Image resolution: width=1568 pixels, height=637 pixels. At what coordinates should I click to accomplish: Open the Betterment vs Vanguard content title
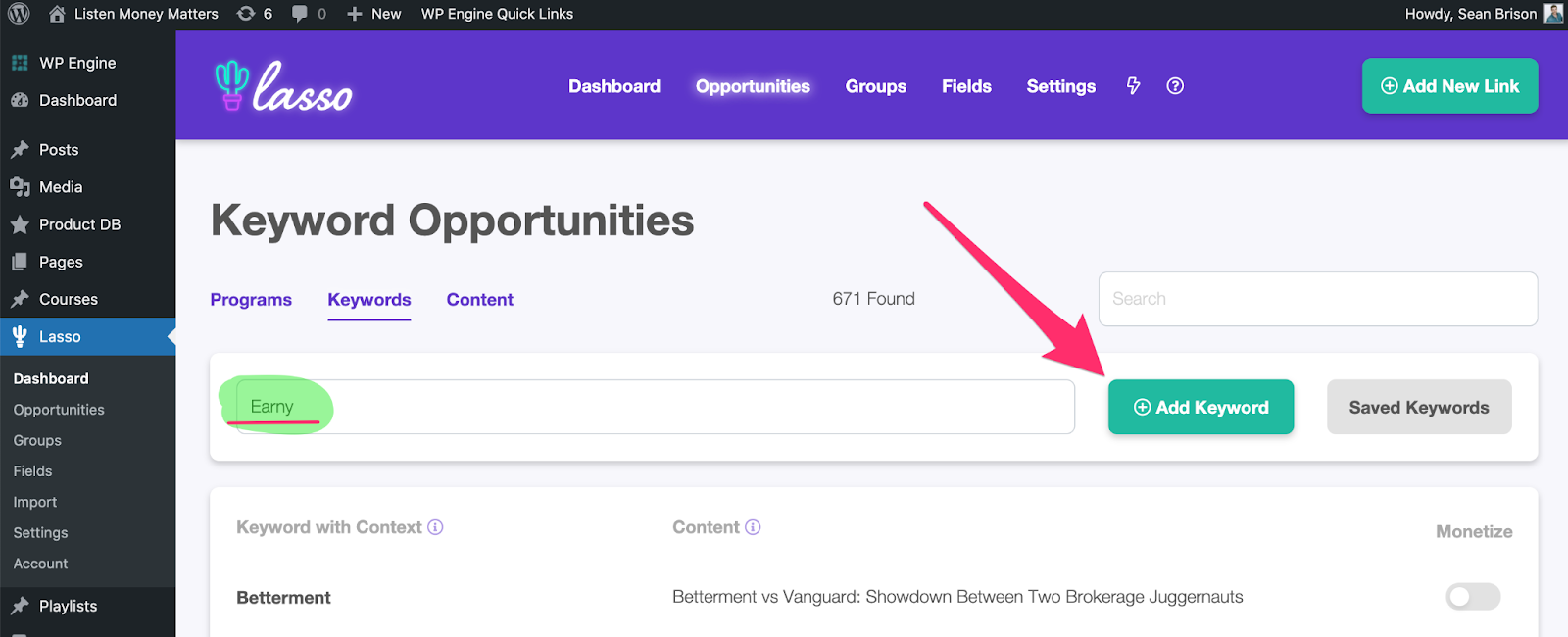[957, 597]
